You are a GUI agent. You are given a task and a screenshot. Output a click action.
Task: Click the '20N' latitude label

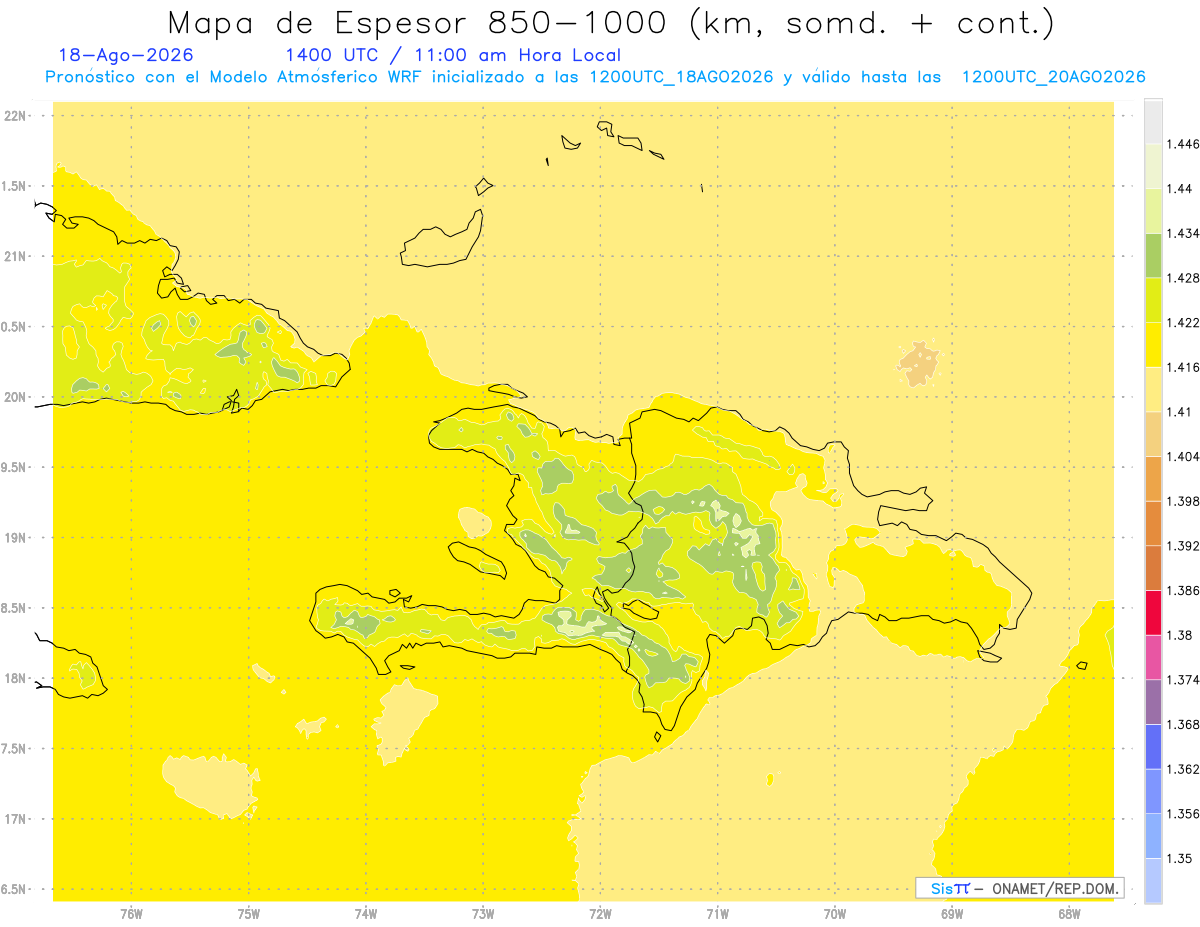point(16,397)
